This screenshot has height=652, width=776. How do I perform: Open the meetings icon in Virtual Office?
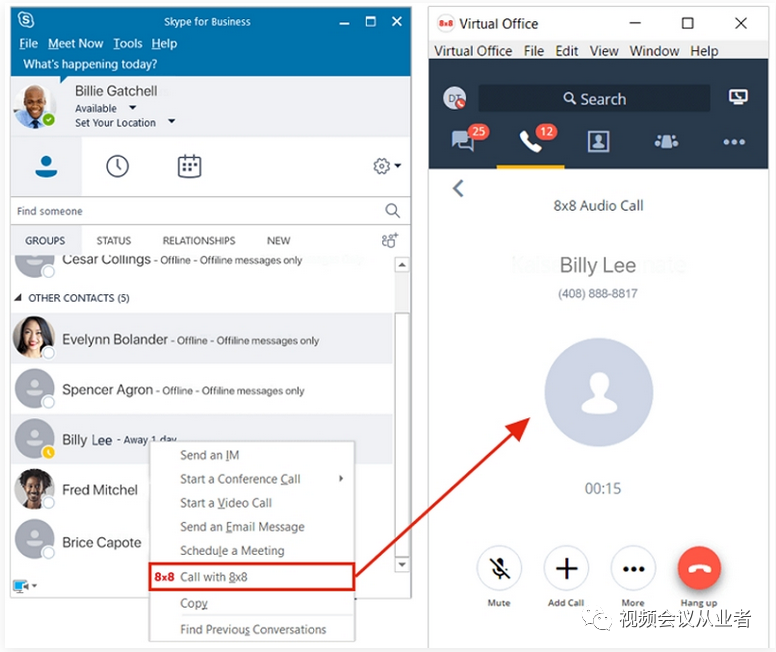click(x=666, y=142)
